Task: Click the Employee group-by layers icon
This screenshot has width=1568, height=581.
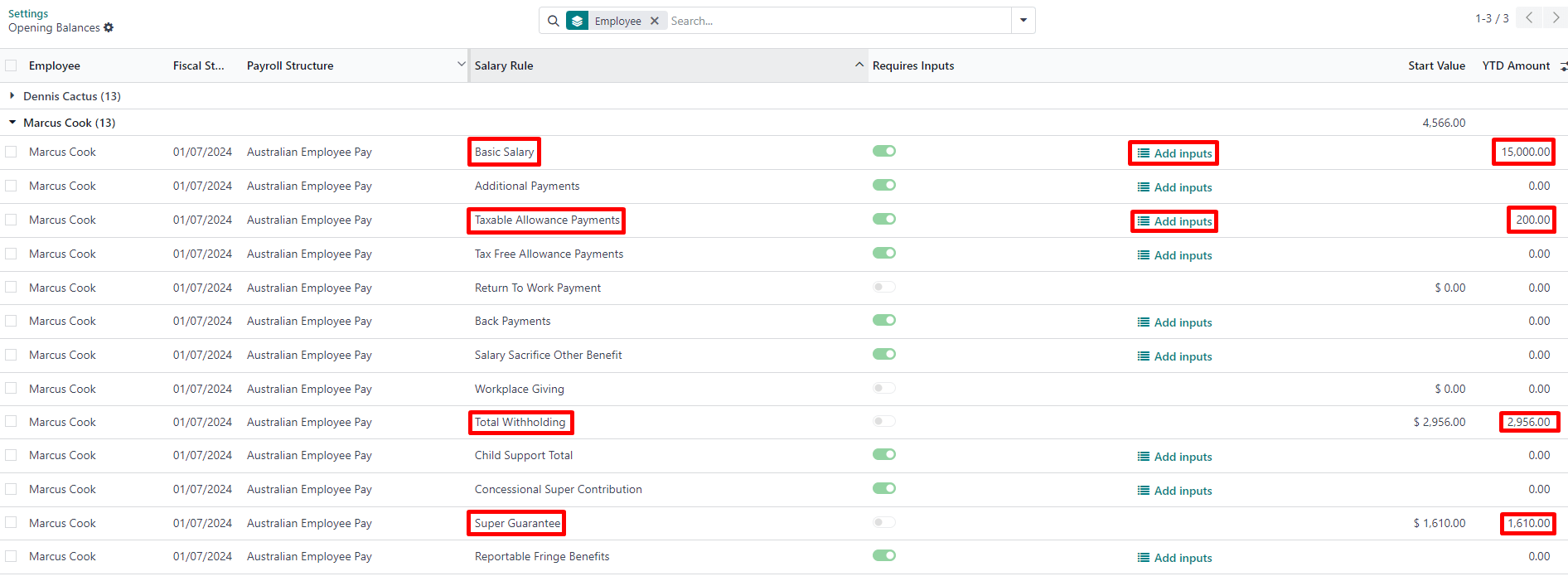Action: [578, 21]
